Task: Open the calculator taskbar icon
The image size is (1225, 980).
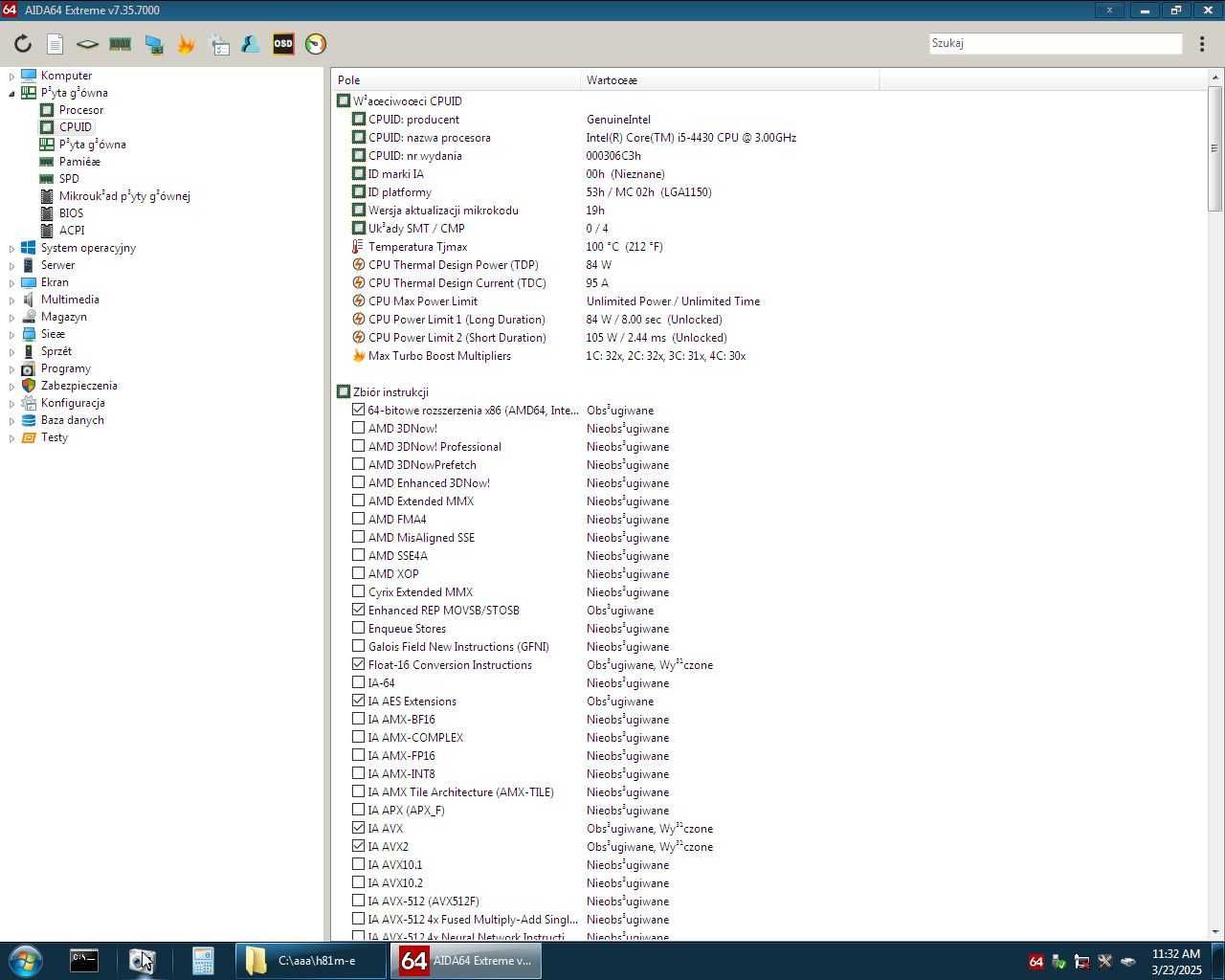Action: [202, 961]
